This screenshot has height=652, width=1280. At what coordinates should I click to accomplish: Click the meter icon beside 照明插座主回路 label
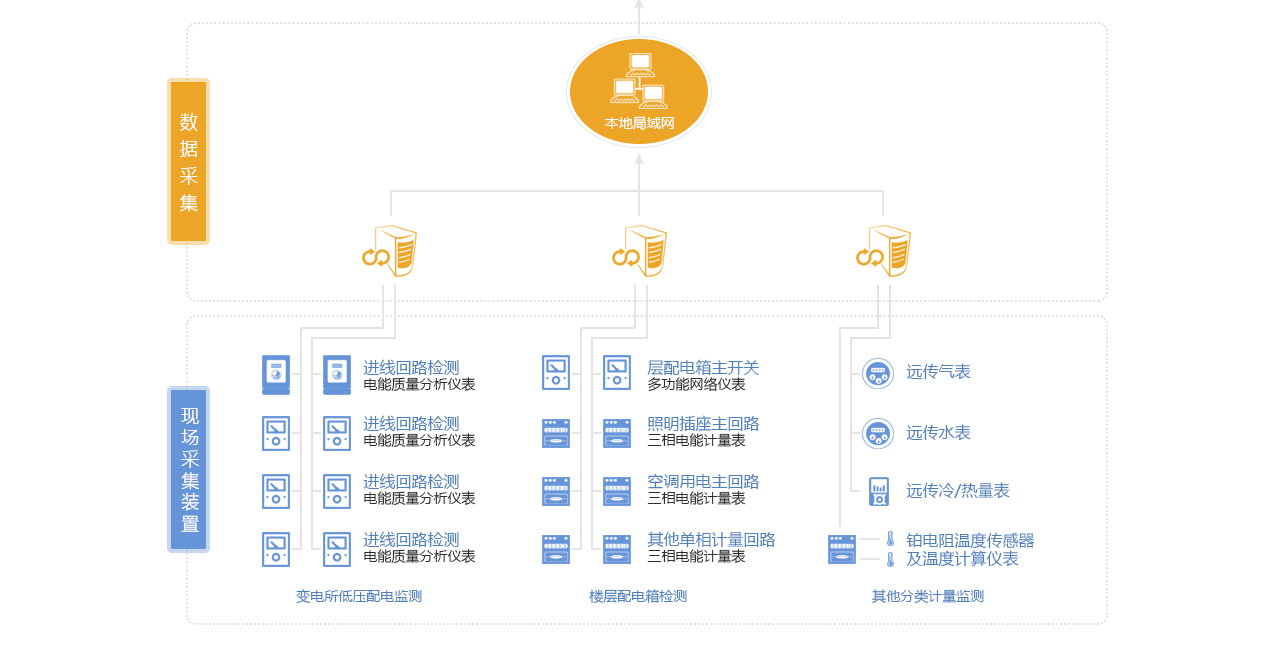pos(617,433)
